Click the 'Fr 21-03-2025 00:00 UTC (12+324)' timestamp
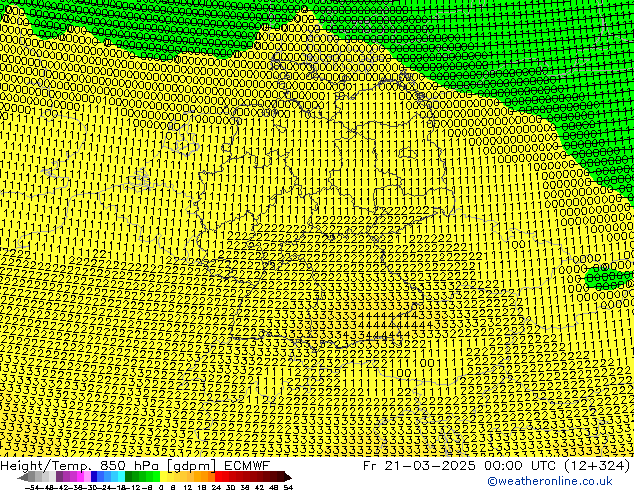The height and width of the screenshot is (490, 634). pos(497,465)
